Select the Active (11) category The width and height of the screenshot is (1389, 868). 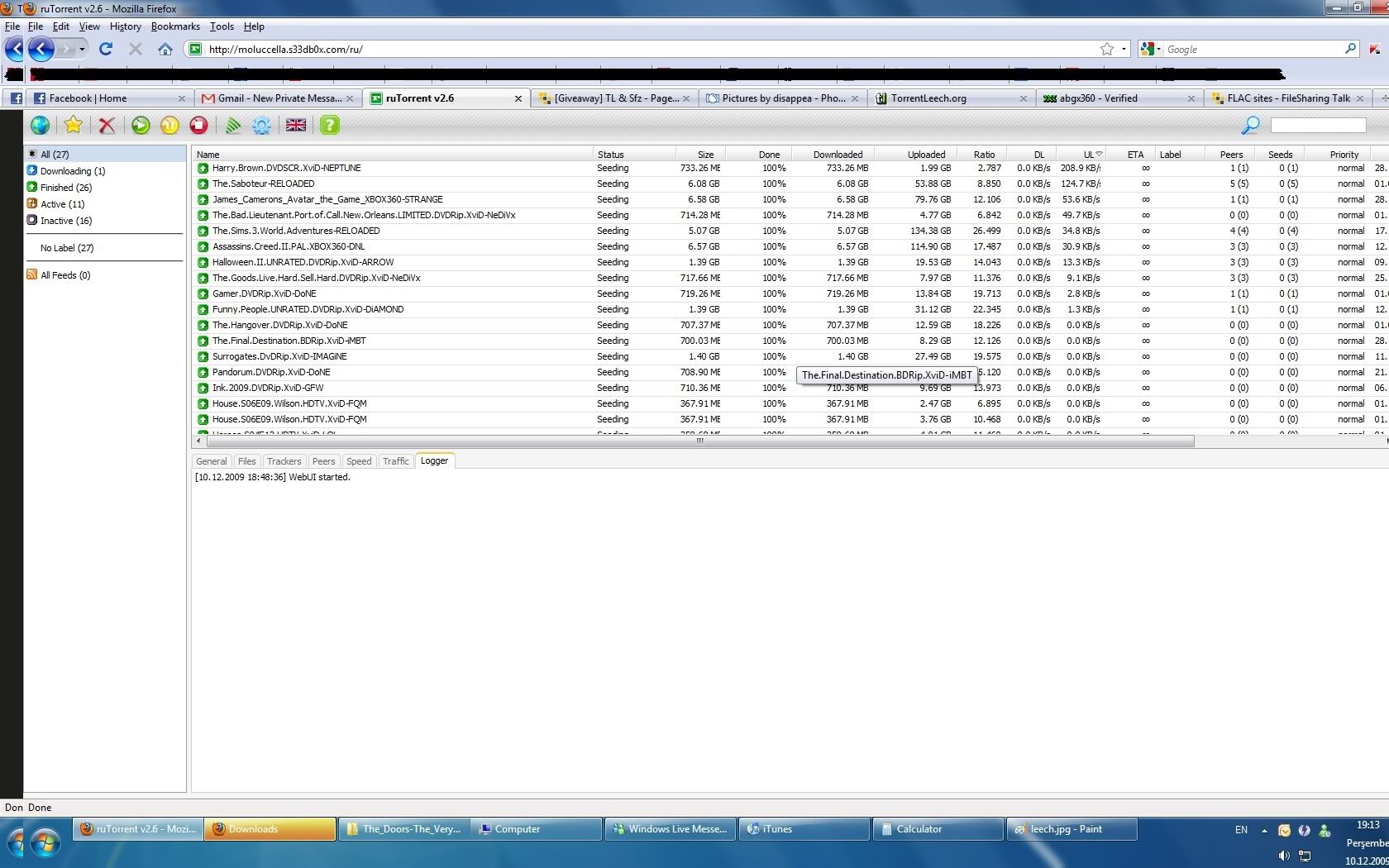click(x=62, y=204)
